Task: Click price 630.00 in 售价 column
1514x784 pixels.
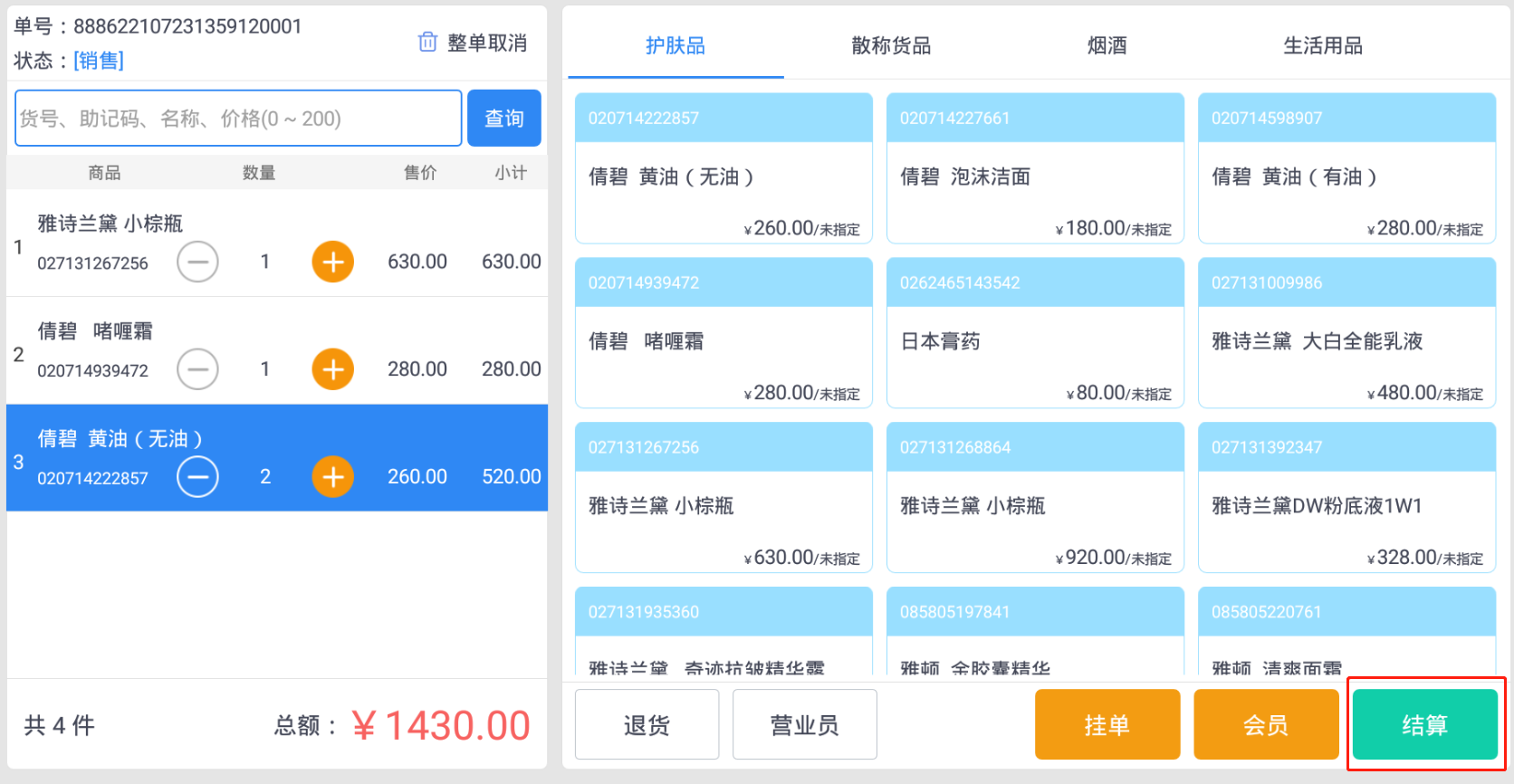Action: click(x=417, y=262)
